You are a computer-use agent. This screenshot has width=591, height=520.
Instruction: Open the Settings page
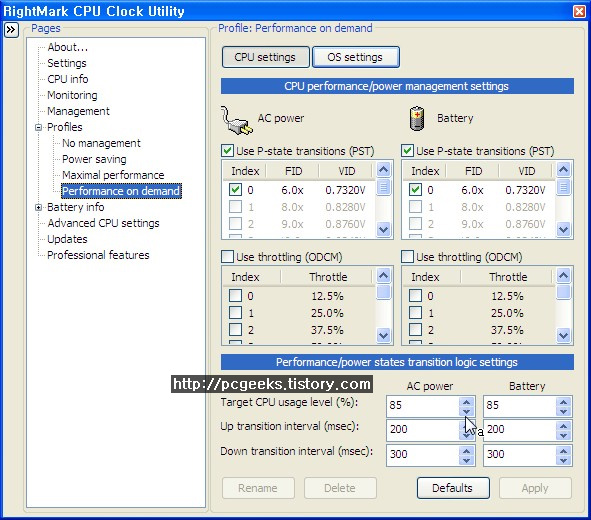tap(67, 63)
